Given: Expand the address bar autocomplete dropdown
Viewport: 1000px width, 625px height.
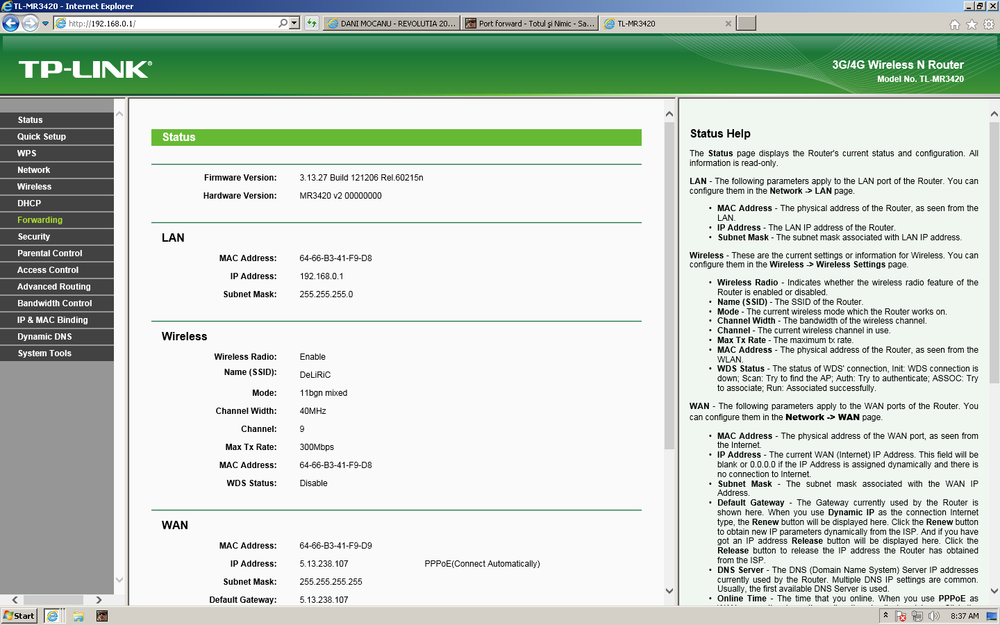Looking at the screenshot, I should (x=294, y=24).
